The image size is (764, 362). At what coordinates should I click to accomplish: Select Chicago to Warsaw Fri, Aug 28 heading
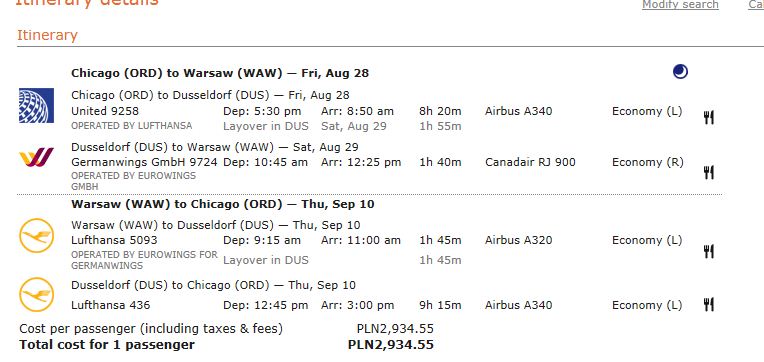coord(220,74)
